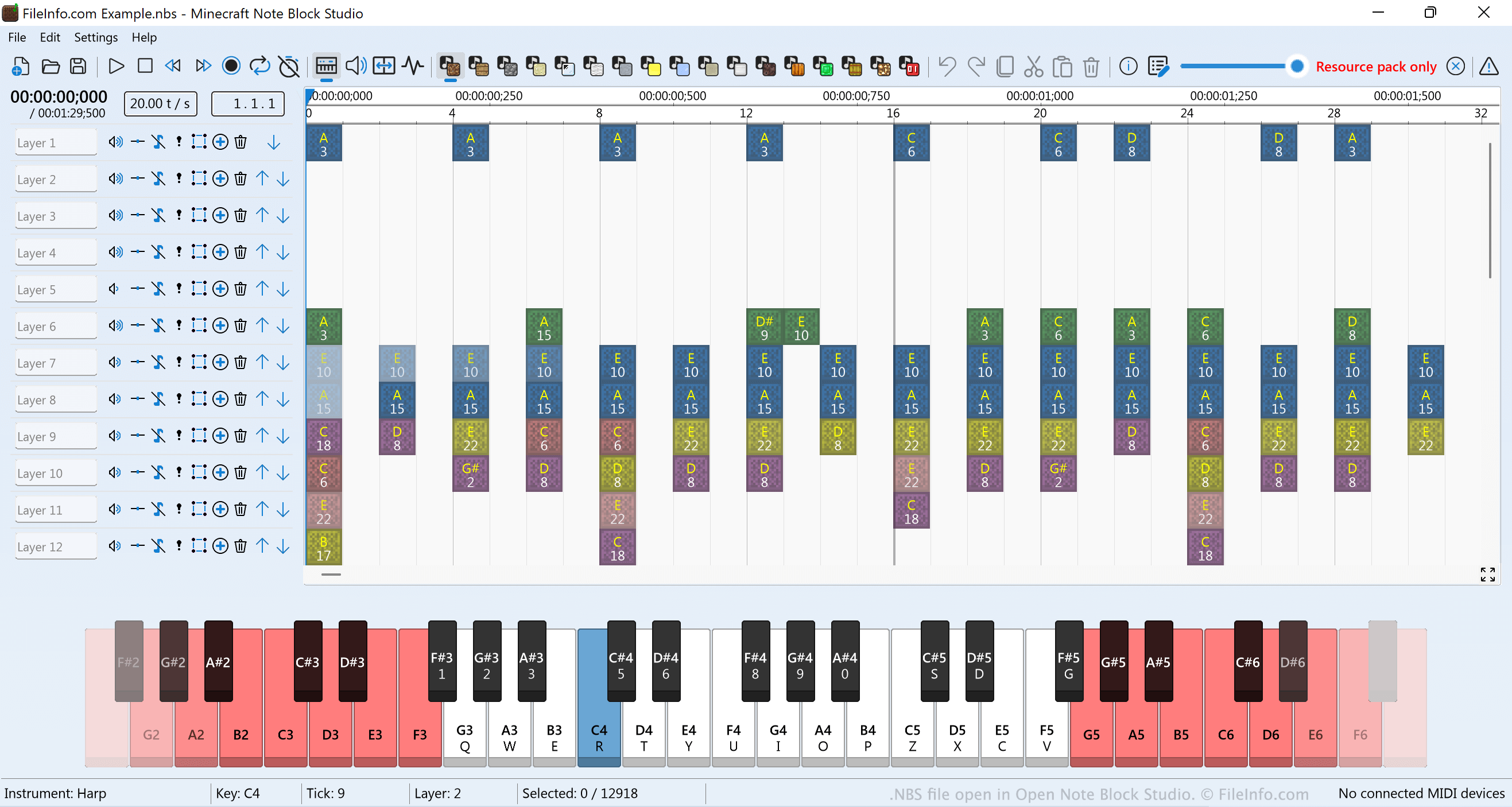The width and height of the screenshot is (1512, 807).
Task: Open master volume speaker icon
Action: [x=356, y=67]
